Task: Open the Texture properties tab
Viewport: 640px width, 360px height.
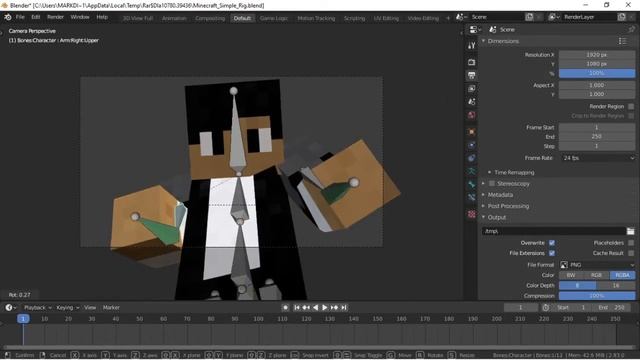Action: [471, 214]
